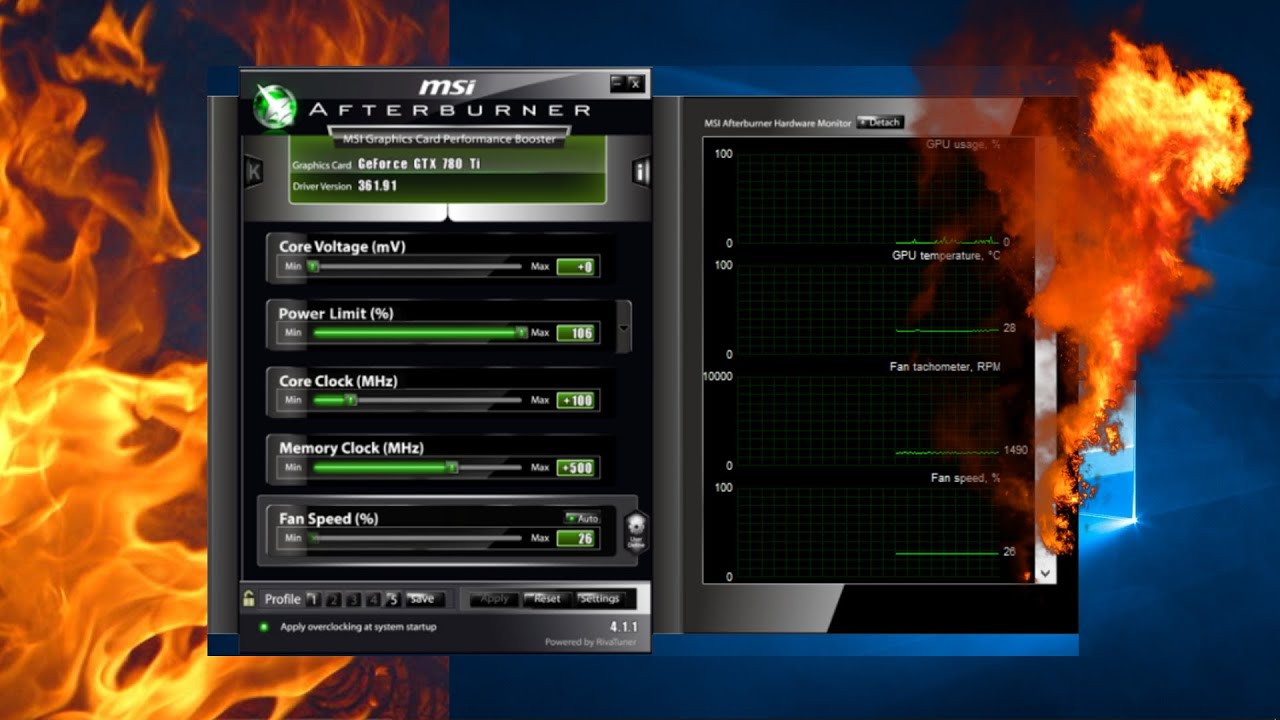Minimize the Afterburner window
Viewport: 1280px width, 720px height.
pyautogui.click(x=618, y=83)
